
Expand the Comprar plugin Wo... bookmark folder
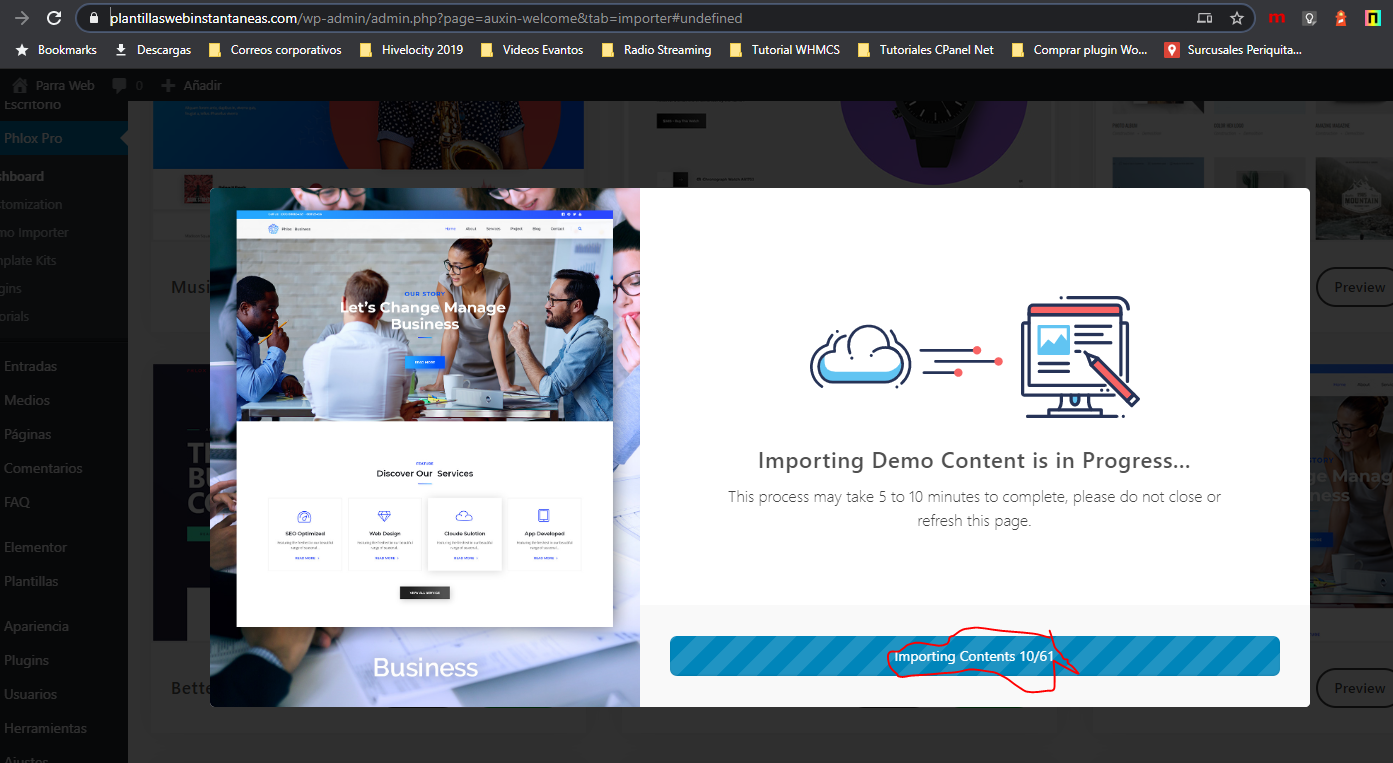1080,50
